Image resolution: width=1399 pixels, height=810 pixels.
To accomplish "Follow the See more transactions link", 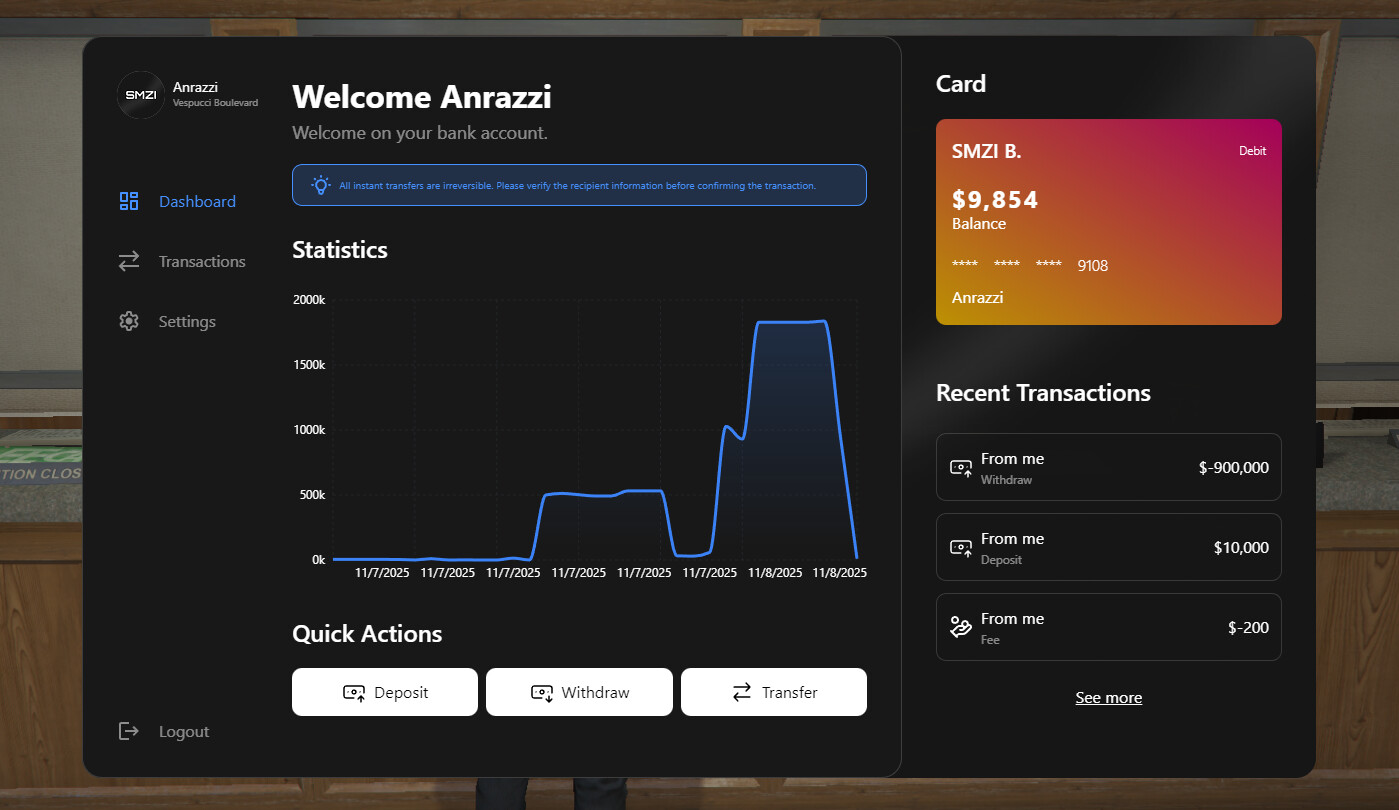I will (x=1108, y=697).
